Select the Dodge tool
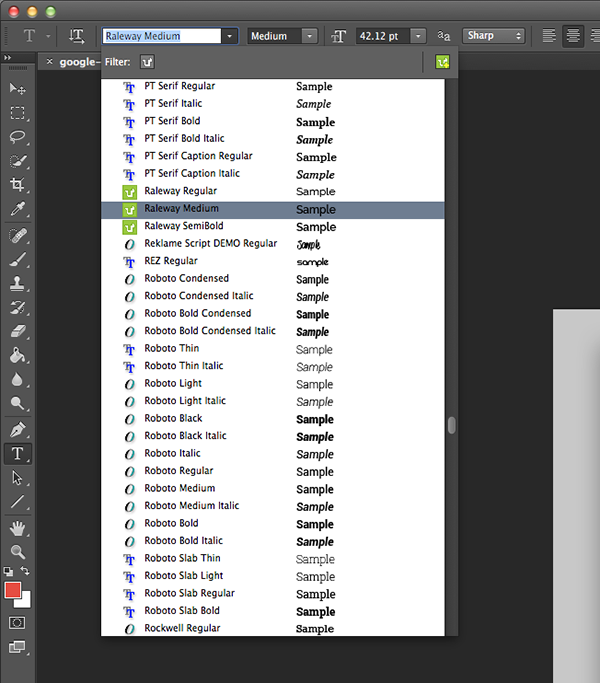The width and height of the screenshot is (600, 683). point(17,403)
